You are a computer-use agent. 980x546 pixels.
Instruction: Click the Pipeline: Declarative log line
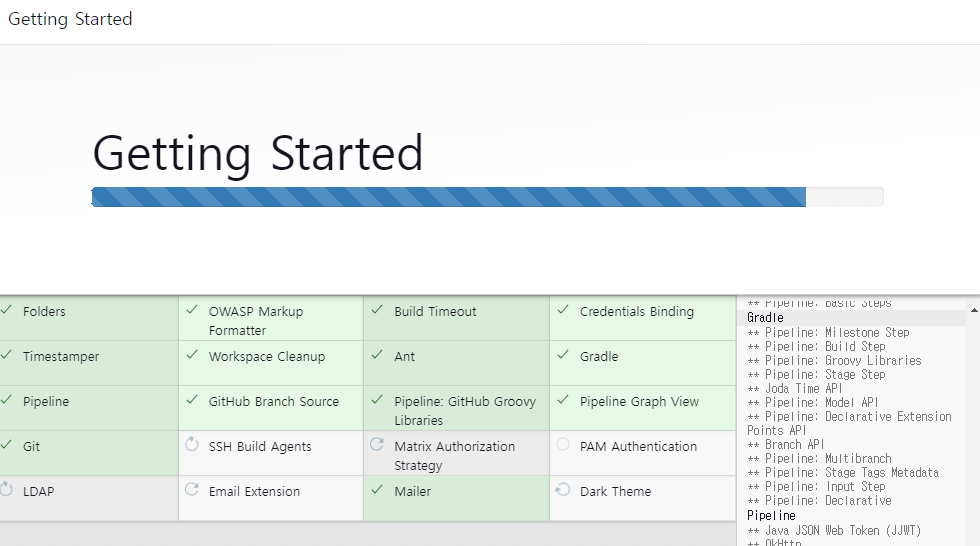(819, 500)
